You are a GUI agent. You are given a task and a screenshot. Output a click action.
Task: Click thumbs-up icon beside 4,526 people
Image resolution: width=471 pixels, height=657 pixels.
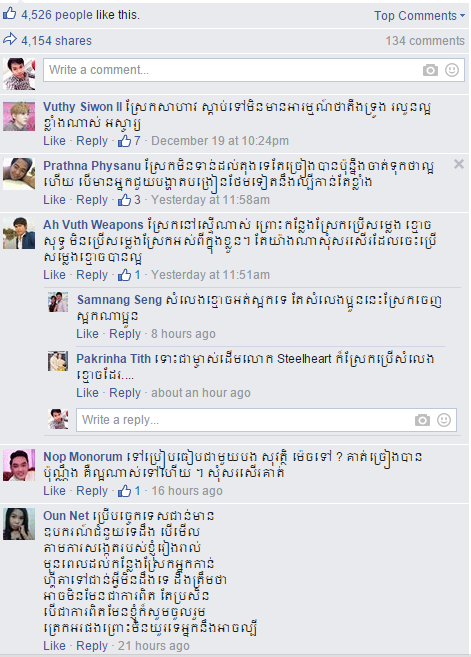[9, 14]
